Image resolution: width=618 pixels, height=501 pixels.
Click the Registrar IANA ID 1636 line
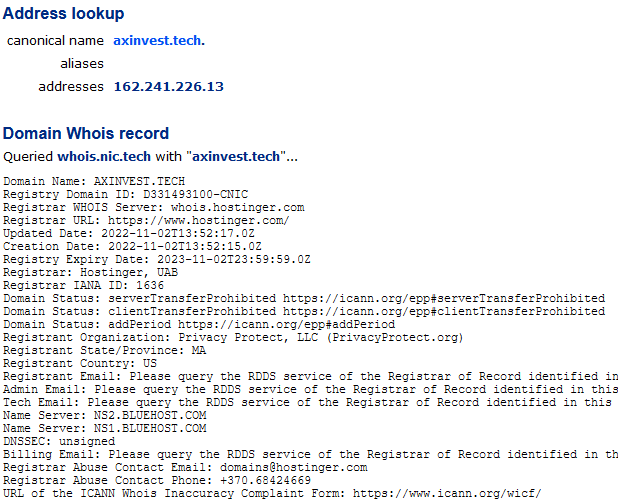tap(84, 285)
